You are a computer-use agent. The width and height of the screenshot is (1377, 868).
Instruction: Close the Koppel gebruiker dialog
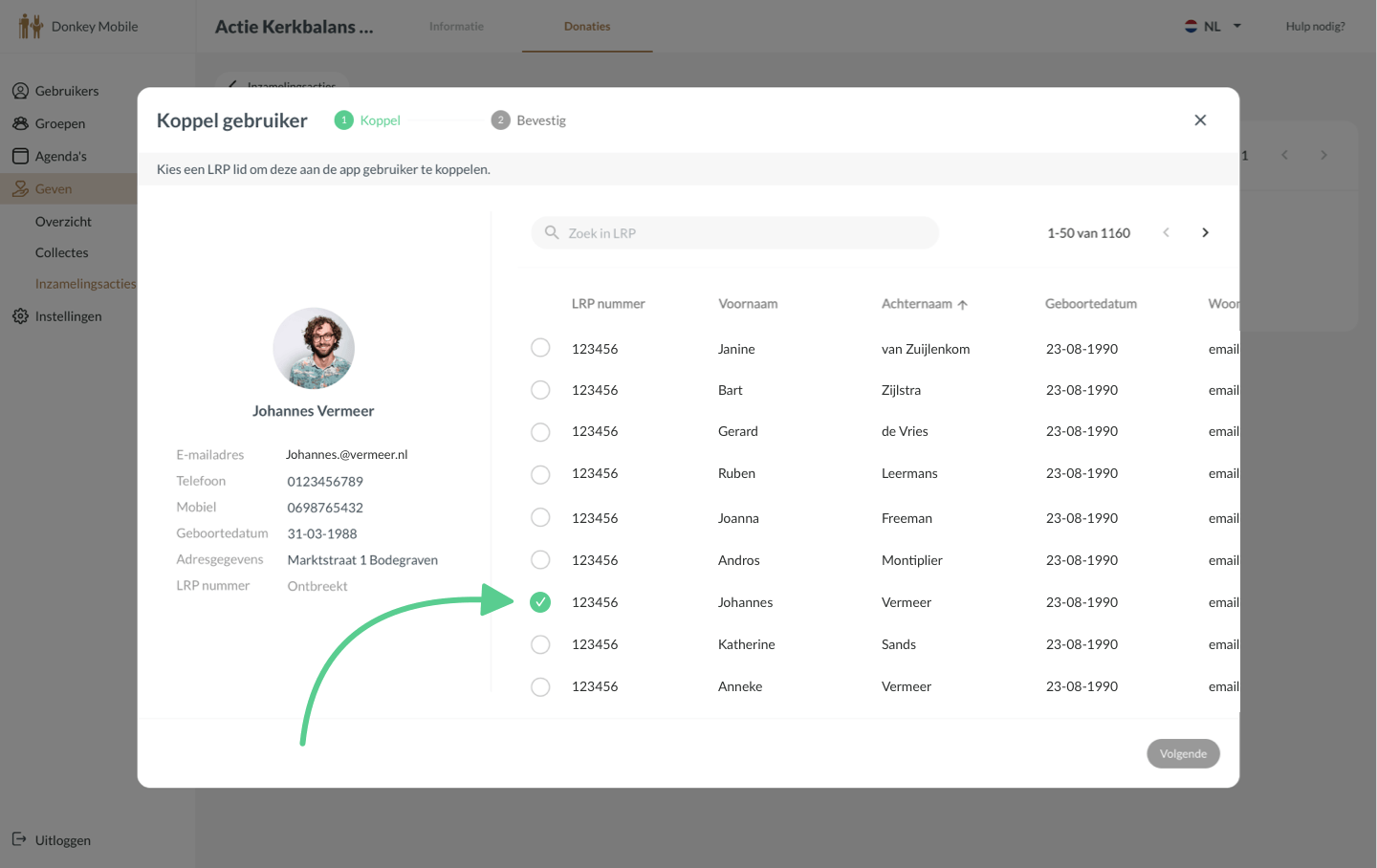click(x=1200, y=119)
